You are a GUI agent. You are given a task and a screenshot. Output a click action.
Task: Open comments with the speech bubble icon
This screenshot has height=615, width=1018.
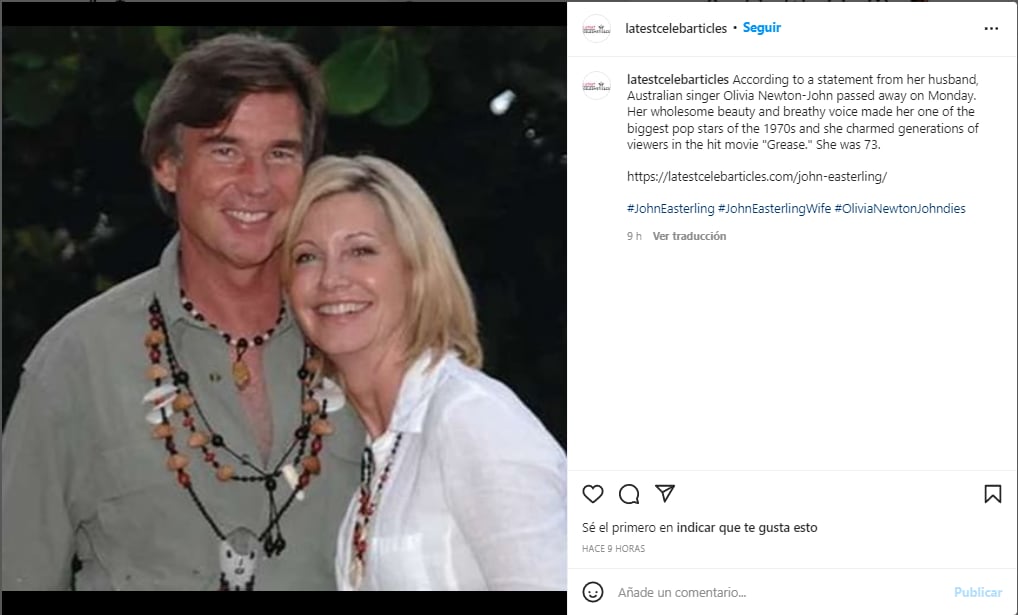point(628,493)
